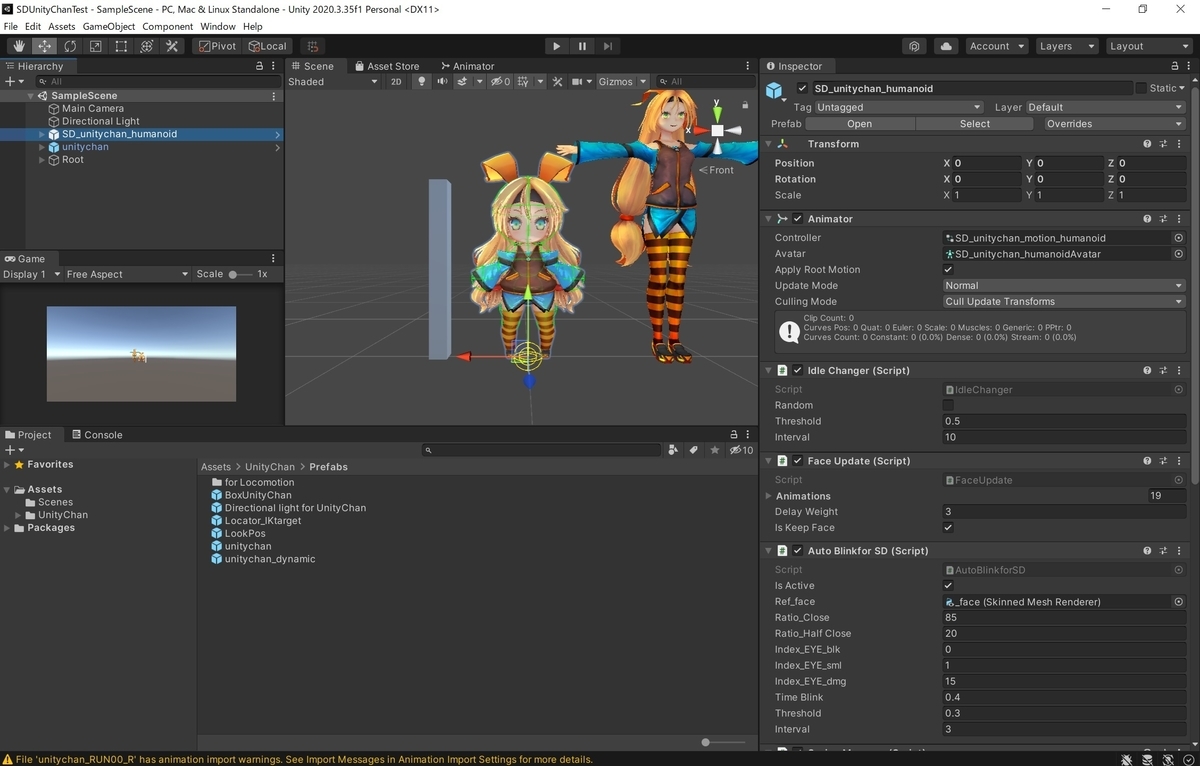Toggle the scene grid icon
The image size is (1200, 766).
click(524, 82)
